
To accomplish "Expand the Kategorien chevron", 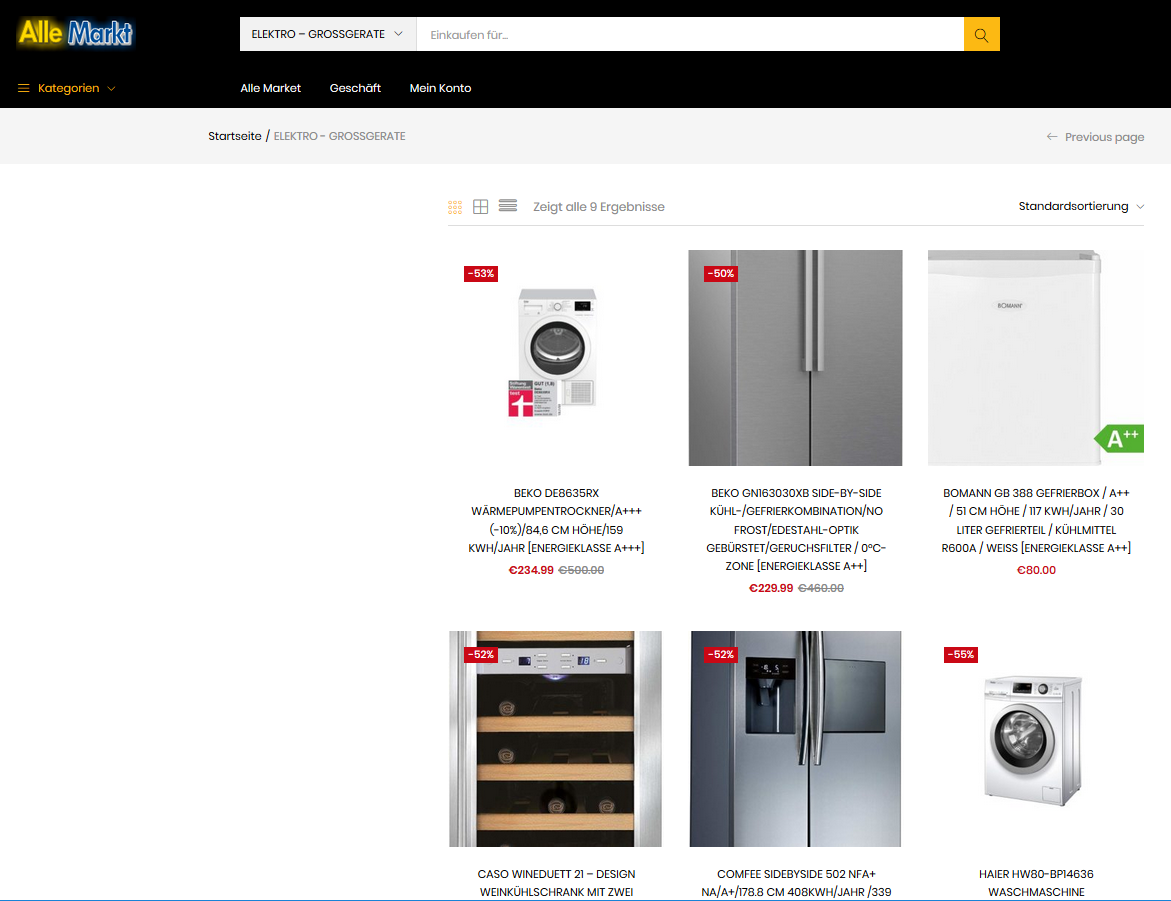I will 111,89.
